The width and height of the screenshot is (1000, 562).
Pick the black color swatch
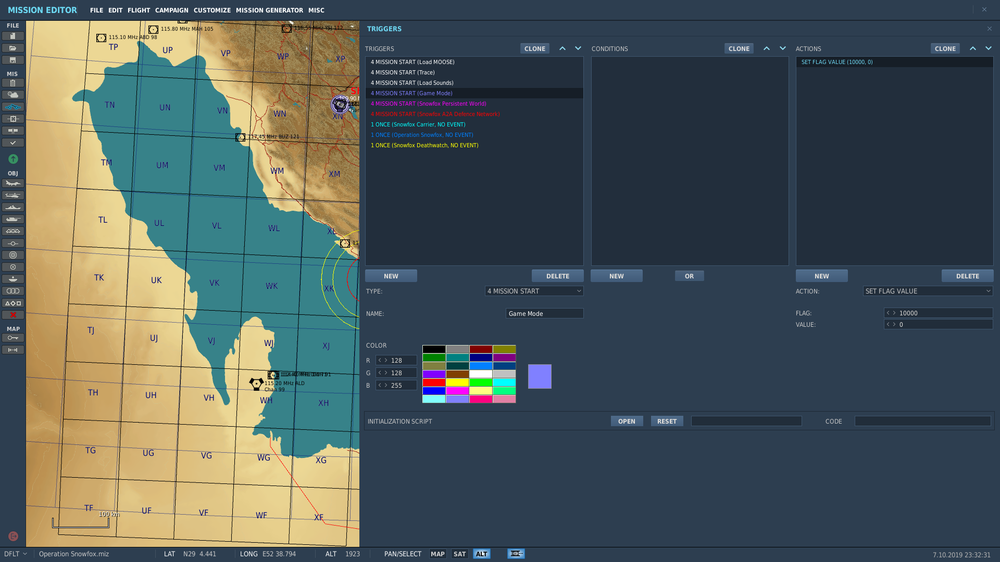point(434,350)
